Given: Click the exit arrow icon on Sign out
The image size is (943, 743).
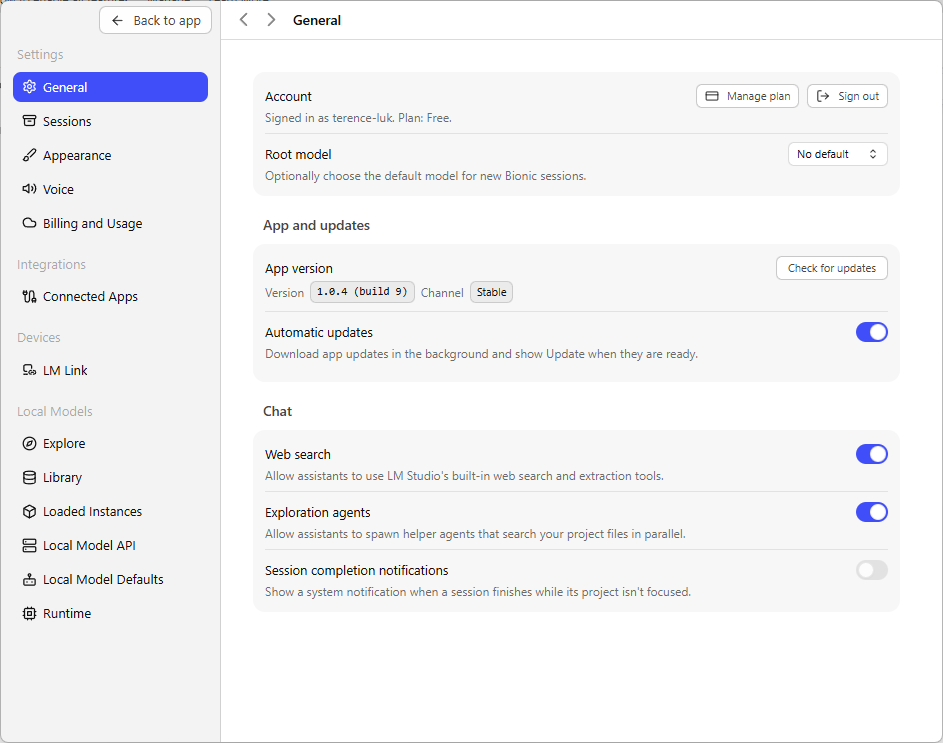Looking at the screenshot, I should pos(823,96).
